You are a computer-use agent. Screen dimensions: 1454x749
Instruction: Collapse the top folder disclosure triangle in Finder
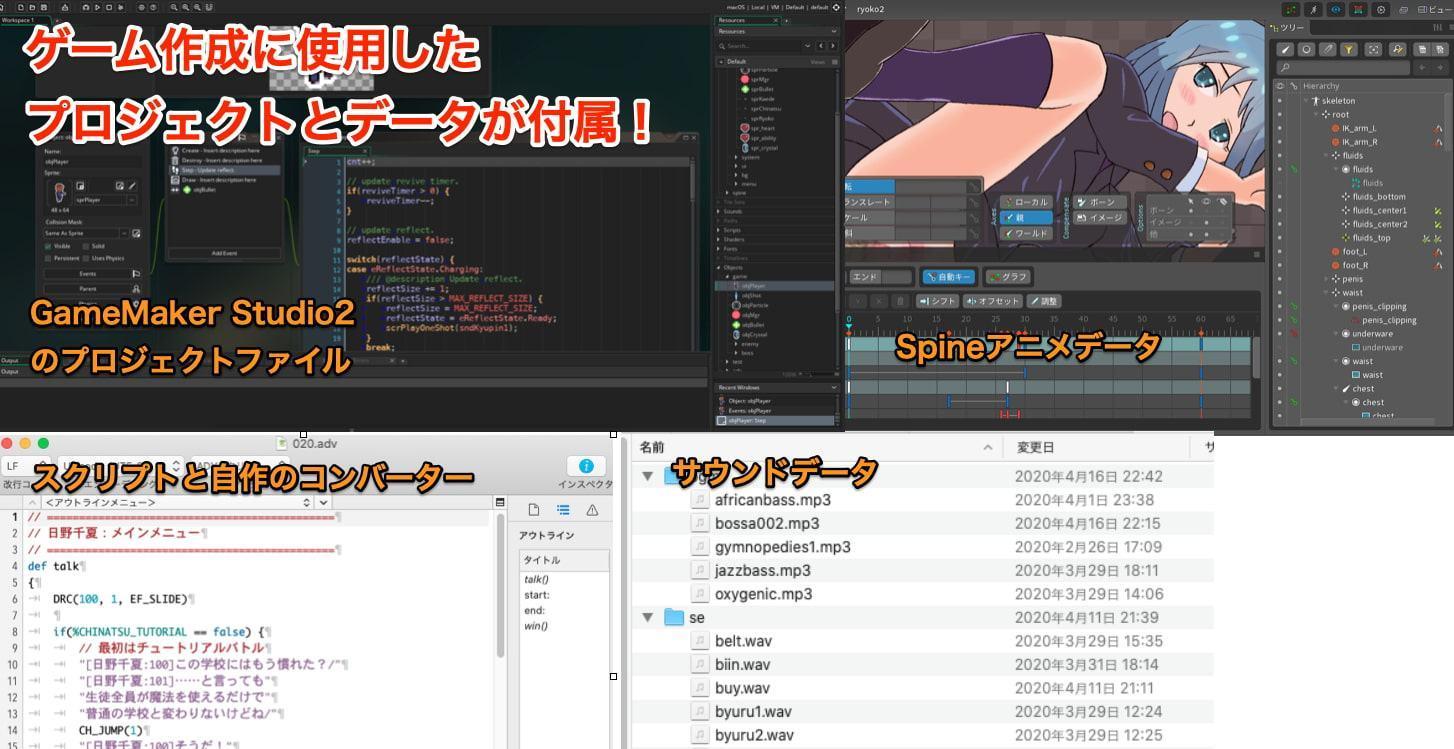click(647, 476)
